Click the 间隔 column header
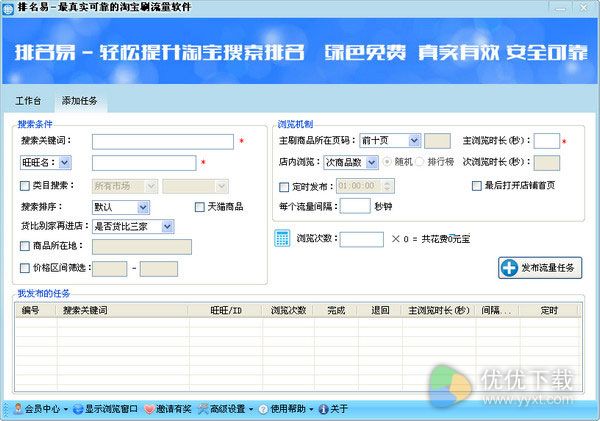Screen dimensions: 600x421 (x=497, y=310)
